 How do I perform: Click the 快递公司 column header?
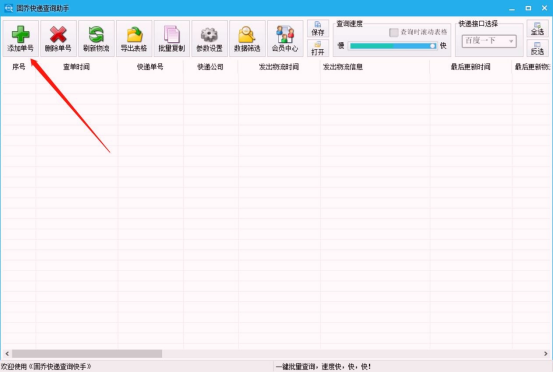pos(210,67)
